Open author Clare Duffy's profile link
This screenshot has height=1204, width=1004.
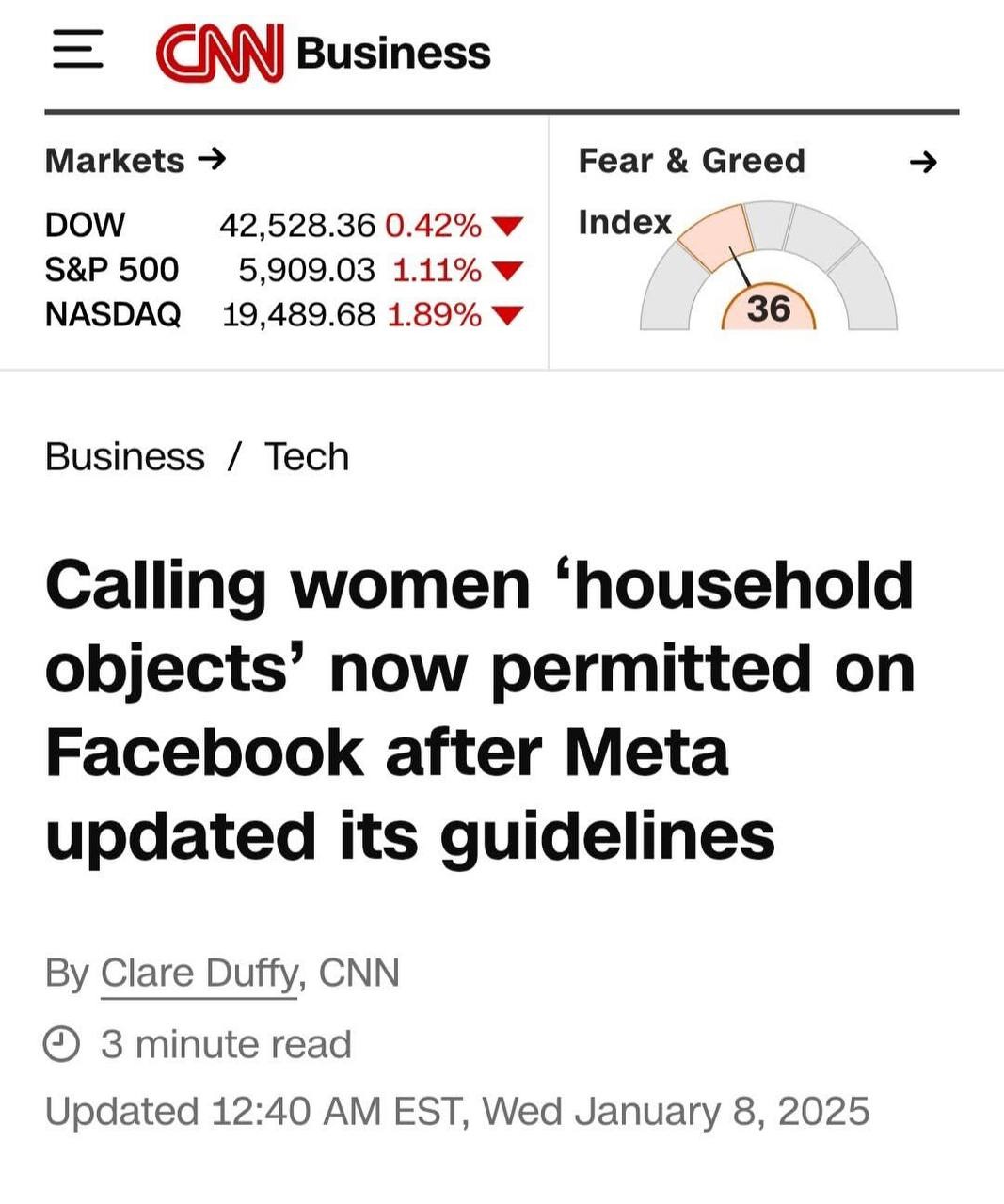pyautogui.click(x=199, y=973)
